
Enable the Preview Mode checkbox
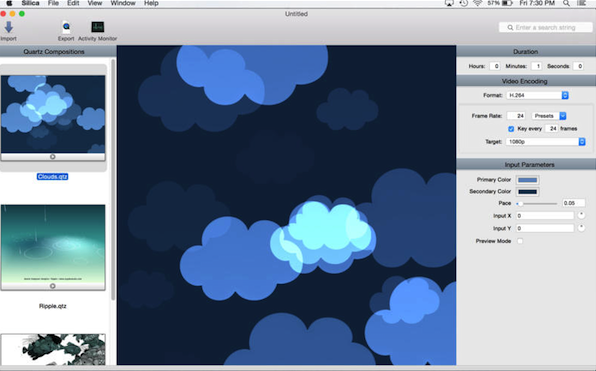pos(520,241)
